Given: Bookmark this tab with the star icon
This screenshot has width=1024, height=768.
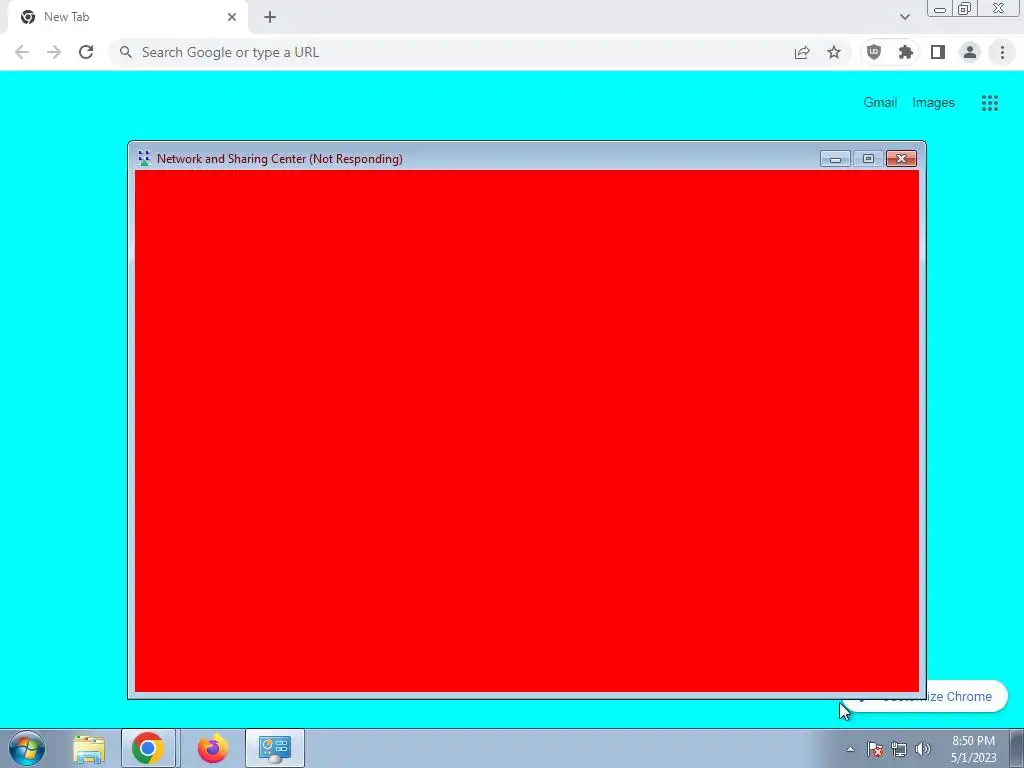Looking at the screenshot, I should tap(834, 52).
